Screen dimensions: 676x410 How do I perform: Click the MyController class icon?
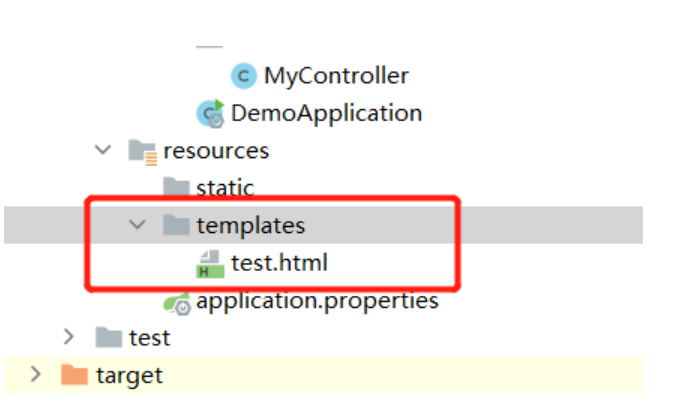click(x=243, y=75)
